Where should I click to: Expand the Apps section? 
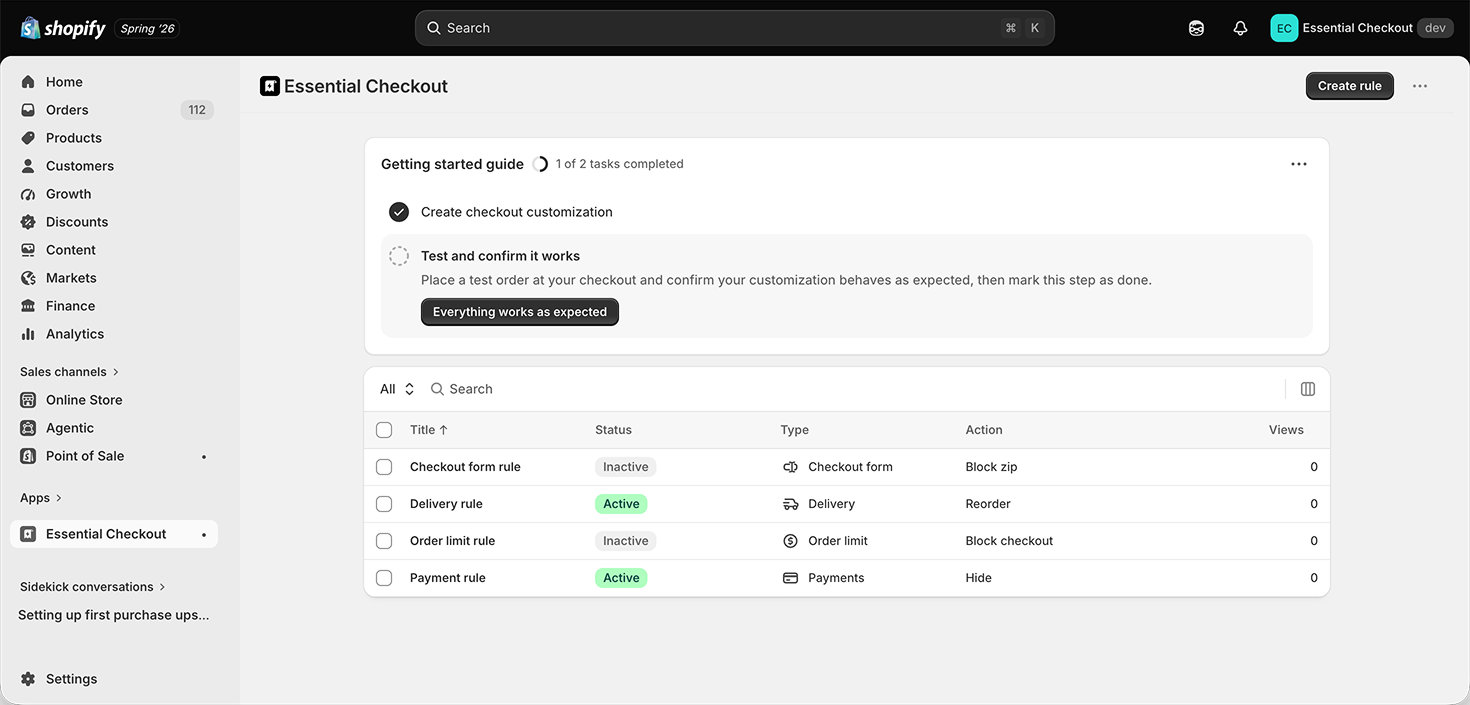tap(41, 498)
